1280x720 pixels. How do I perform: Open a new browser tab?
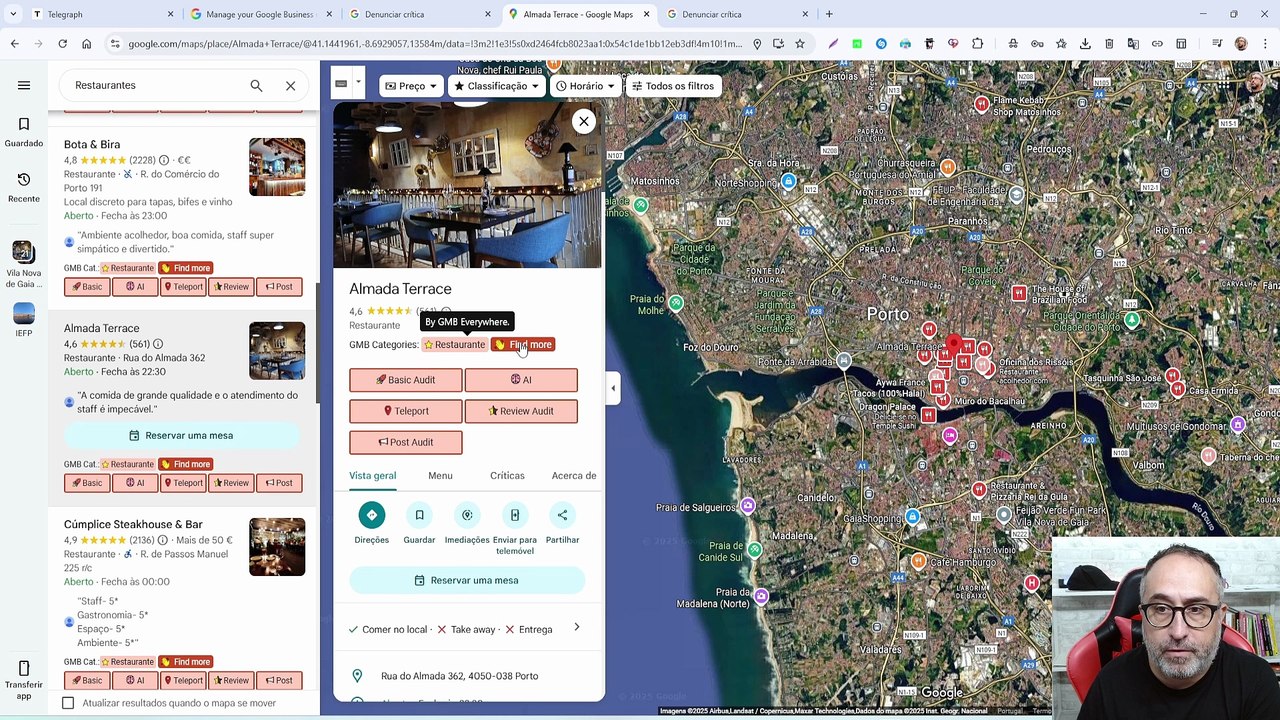coord(829,14)
